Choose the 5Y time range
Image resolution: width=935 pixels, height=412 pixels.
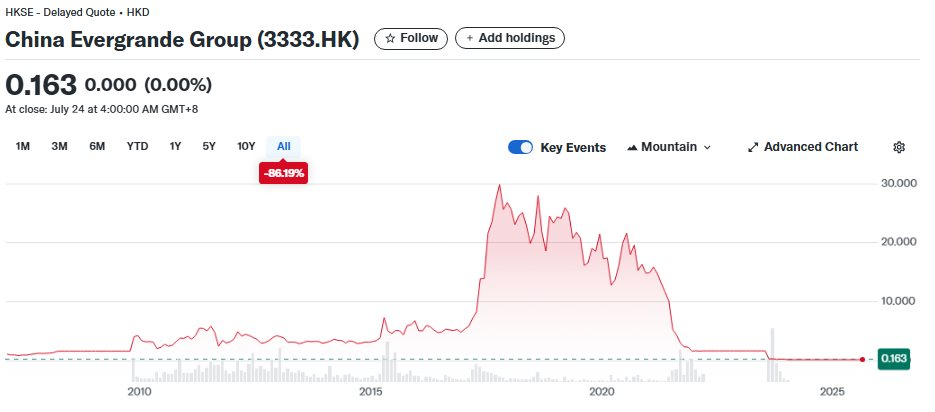click(209, 146)
